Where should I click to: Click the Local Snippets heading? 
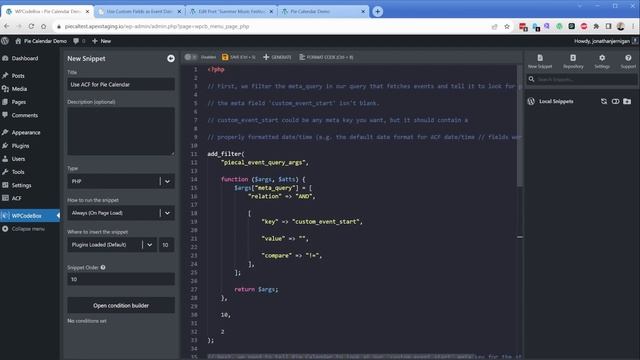tap(556, 101)
